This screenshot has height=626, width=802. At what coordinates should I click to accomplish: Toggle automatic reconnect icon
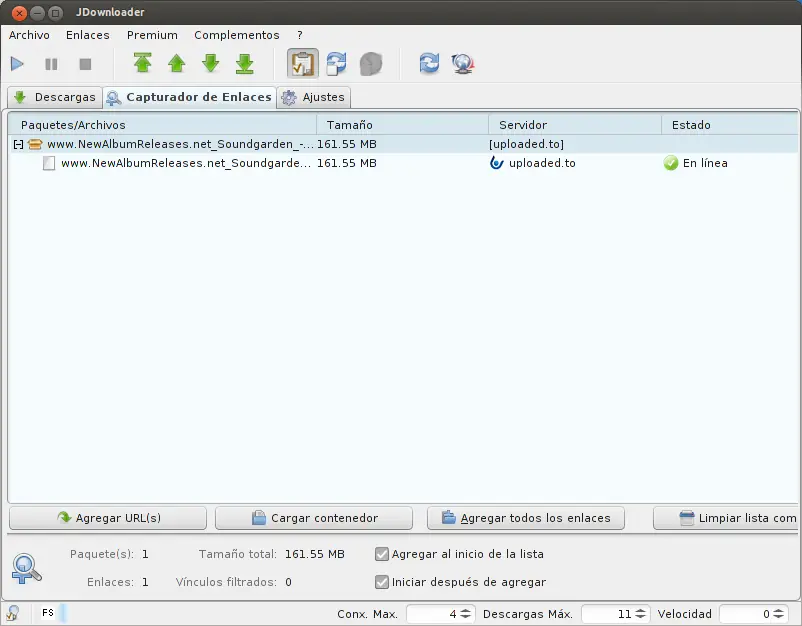click(x=337, y=64)
